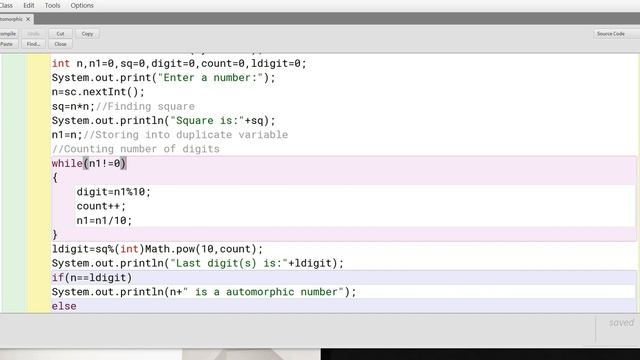This screenshot has height=360, width=640.
Task: Click the '//Storing into duplicate variable' comment
Action: click(186, 135)
